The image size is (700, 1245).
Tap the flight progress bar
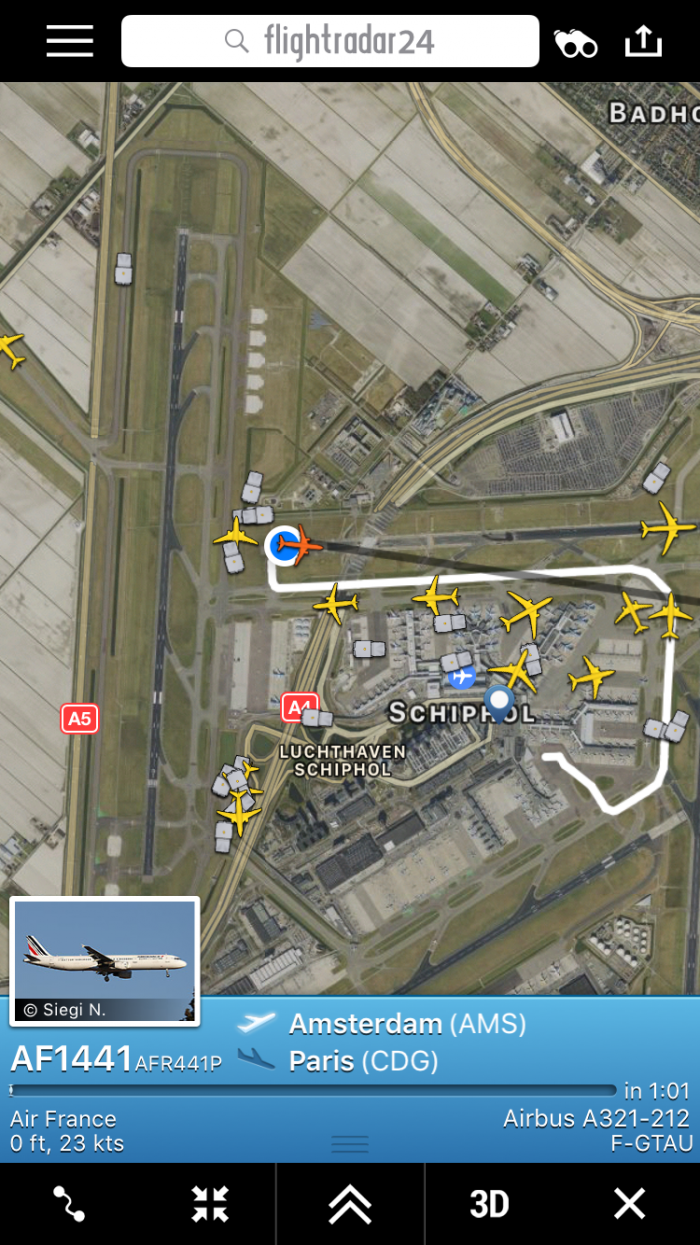[x=313, y=1090]
